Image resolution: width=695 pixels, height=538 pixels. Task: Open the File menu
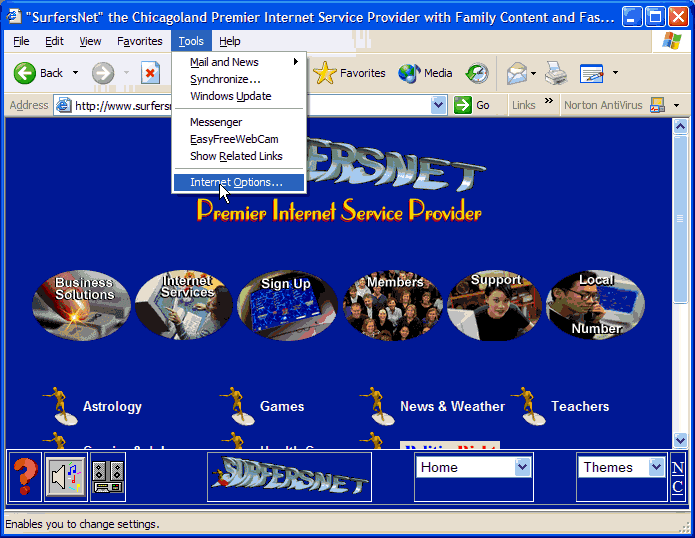(x=21, y=41)
